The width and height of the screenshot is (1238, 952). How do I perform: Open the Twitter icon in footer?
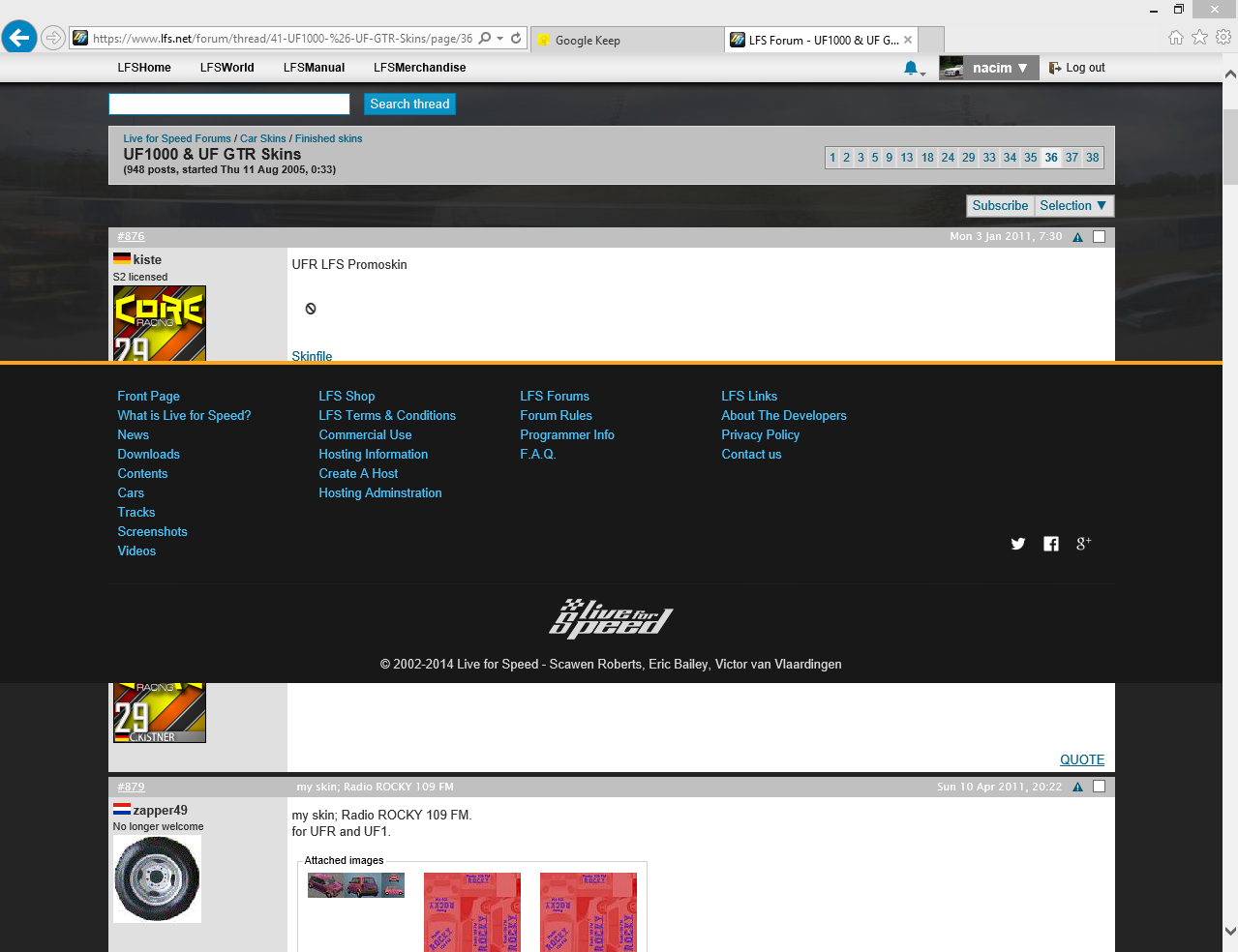tap(1018, 544)
